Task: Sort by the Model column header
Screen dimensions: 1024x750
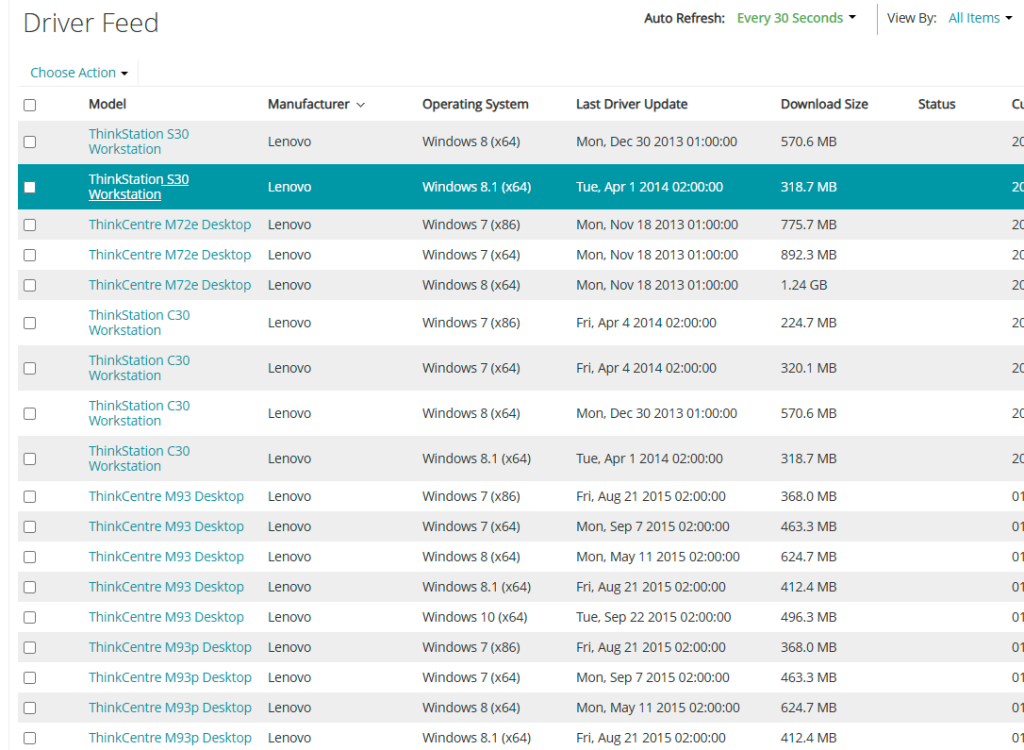Action: point(107,104)
